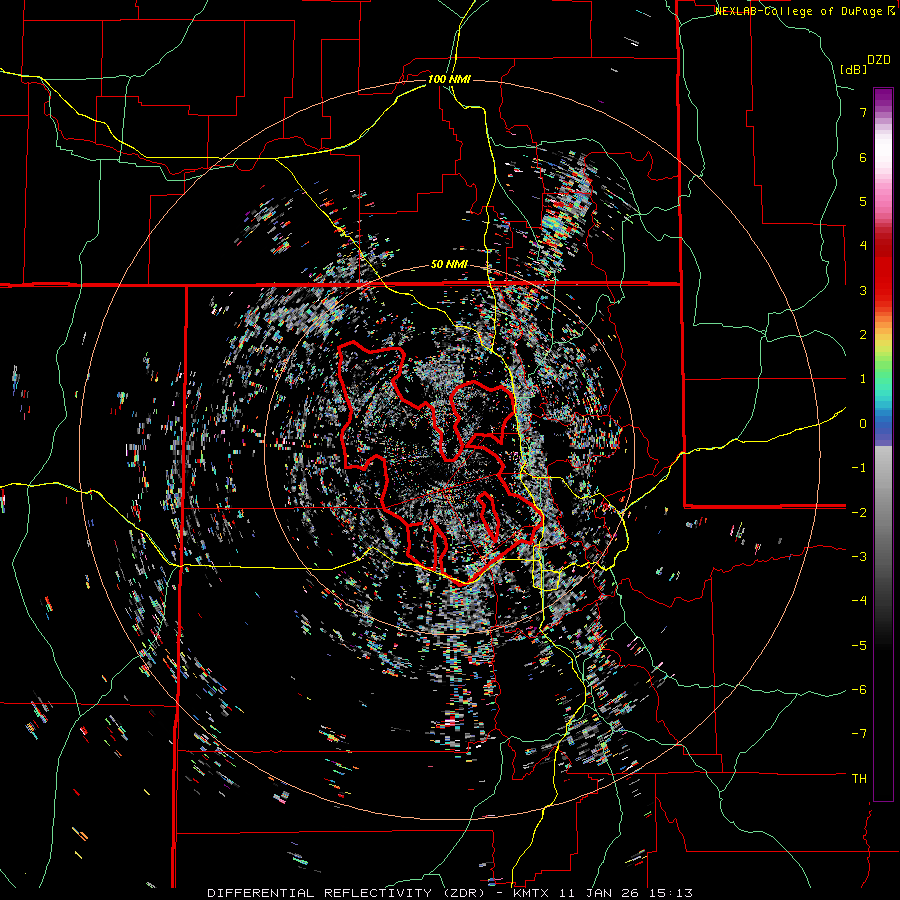Screen dimensions: 900x900
Task: Click the 2 value on the color scale
Action: 863,335
